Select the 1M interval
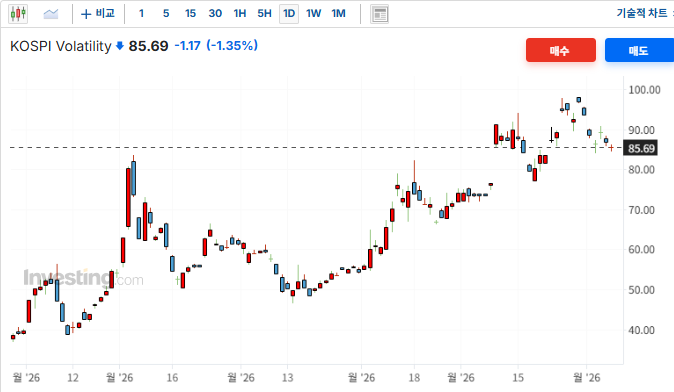The image size is (674, 392). tap(338, 14)
